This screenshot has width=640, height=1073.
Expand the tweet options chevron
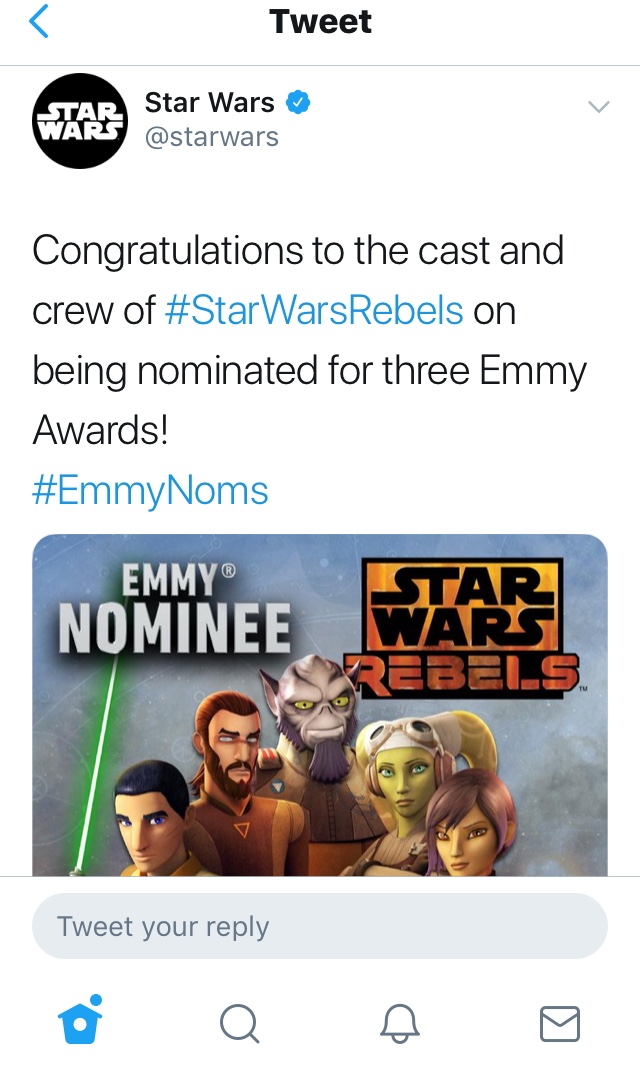[599, 106]
